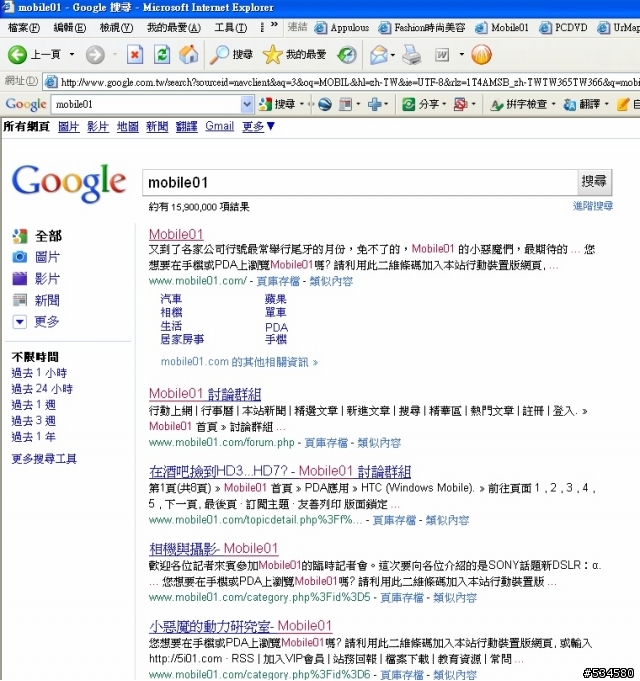Open the Gmail link in top navigation
Viewport: 640px width, 681px height.
[x=220, y=126]
